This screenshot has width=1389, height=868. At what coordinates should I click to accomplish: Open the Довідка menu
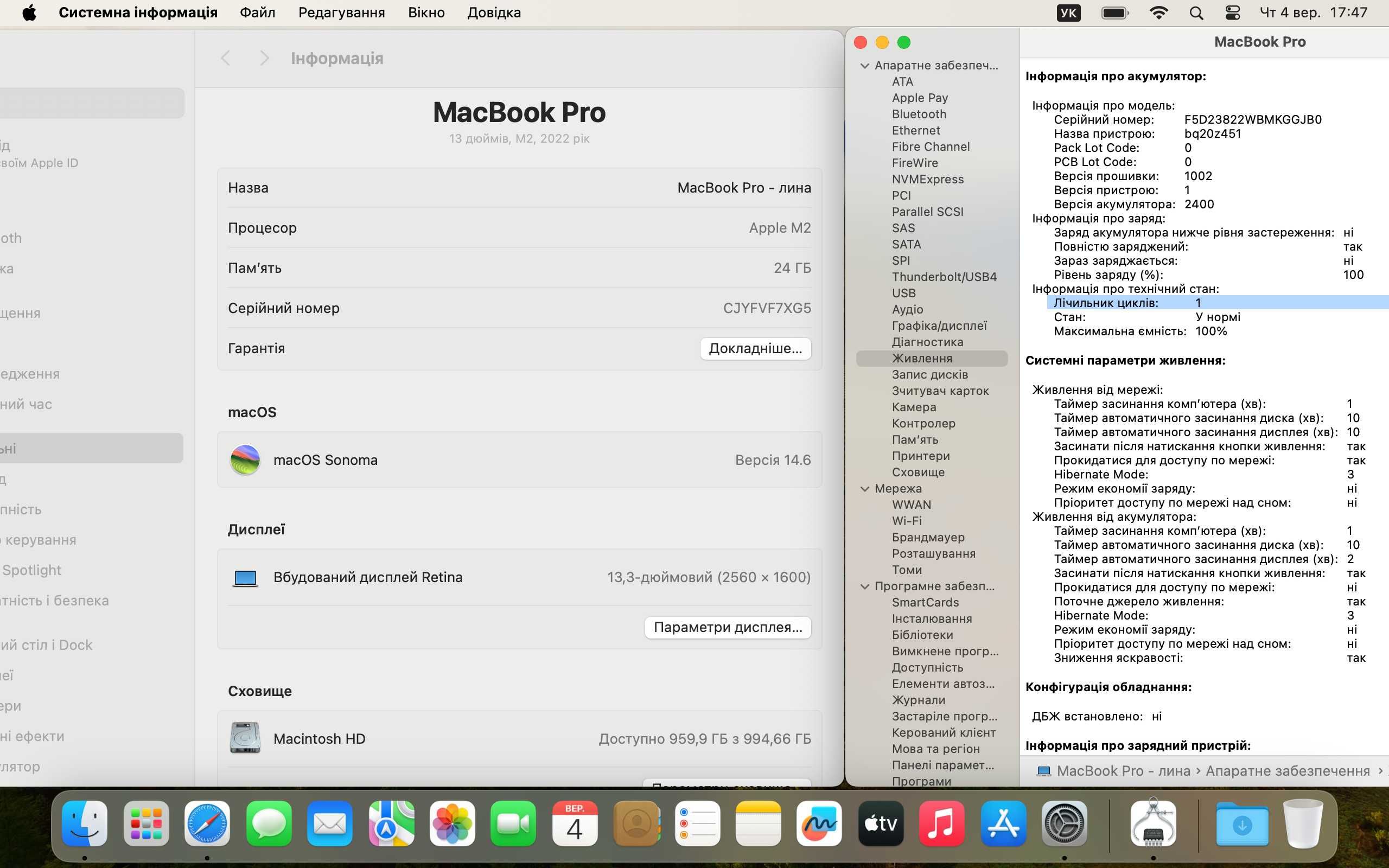coord(494,12)
